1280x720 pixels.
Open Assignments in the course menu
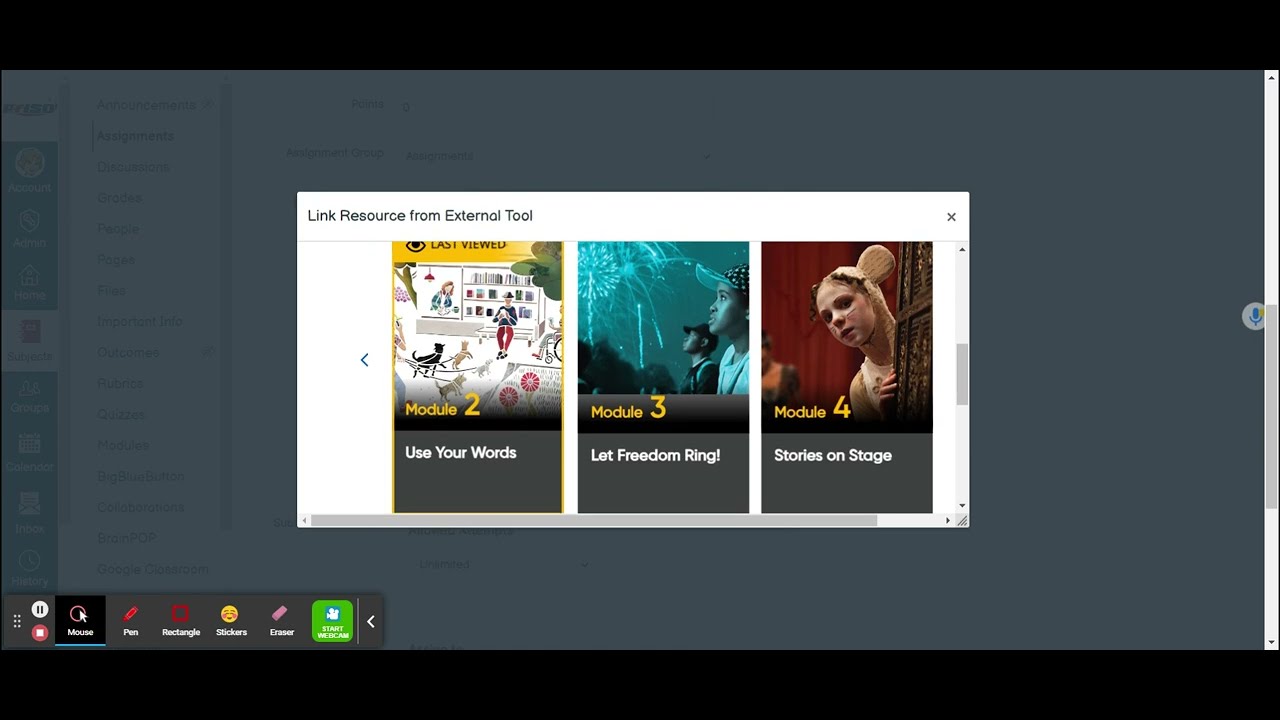pos(135,136)
